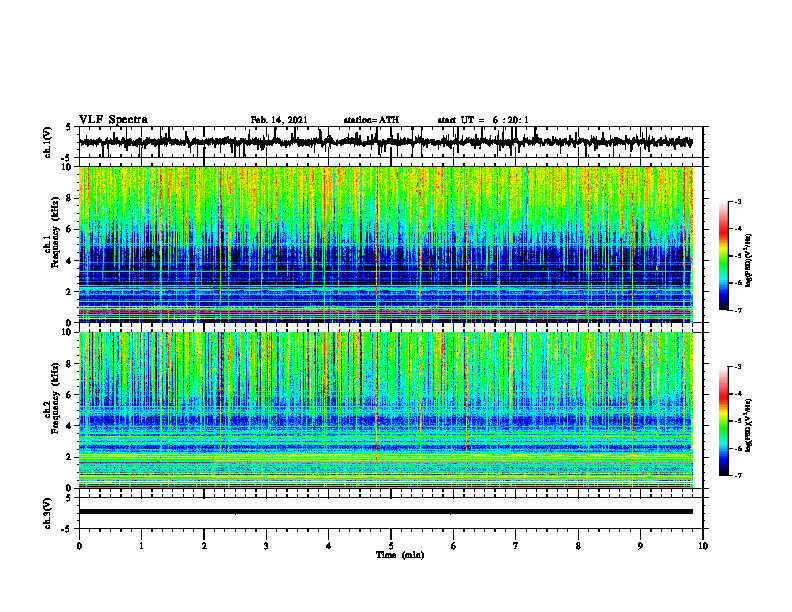Click the "Time (min)" axis title
Image resolution: width=792 pixels, height=612 pixels.
point(400,555)
